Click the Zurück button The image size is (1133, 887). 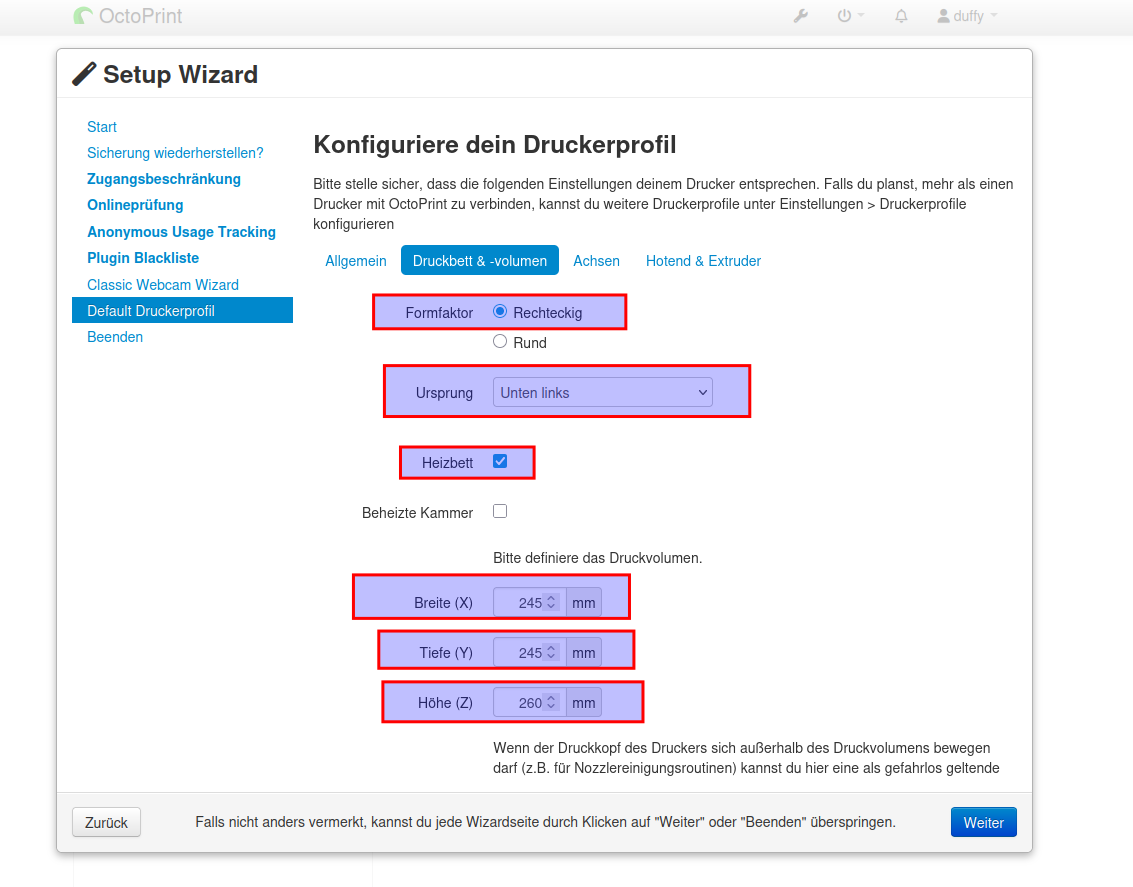106,822
